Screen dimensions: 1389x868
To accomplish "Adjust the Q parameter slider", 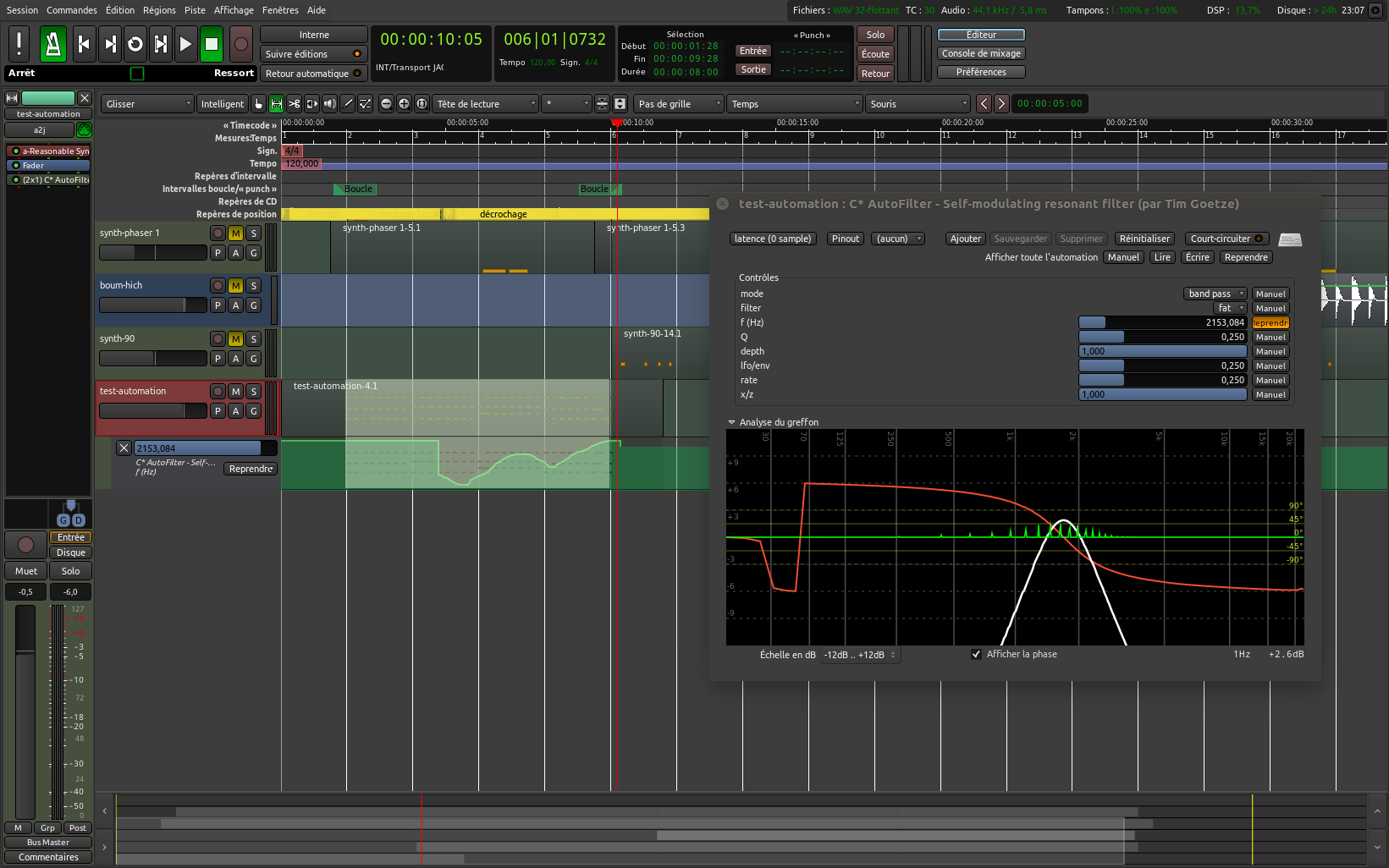I will point(1162,337).
